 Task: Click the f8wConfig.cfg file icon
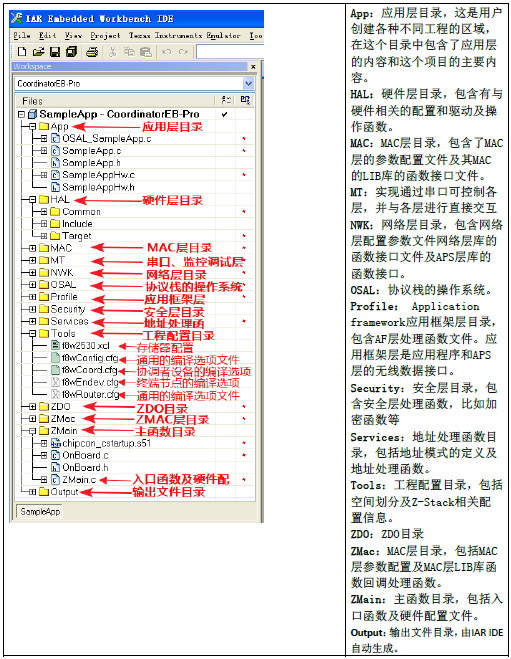pyautogui.click(x=55, y=358)
